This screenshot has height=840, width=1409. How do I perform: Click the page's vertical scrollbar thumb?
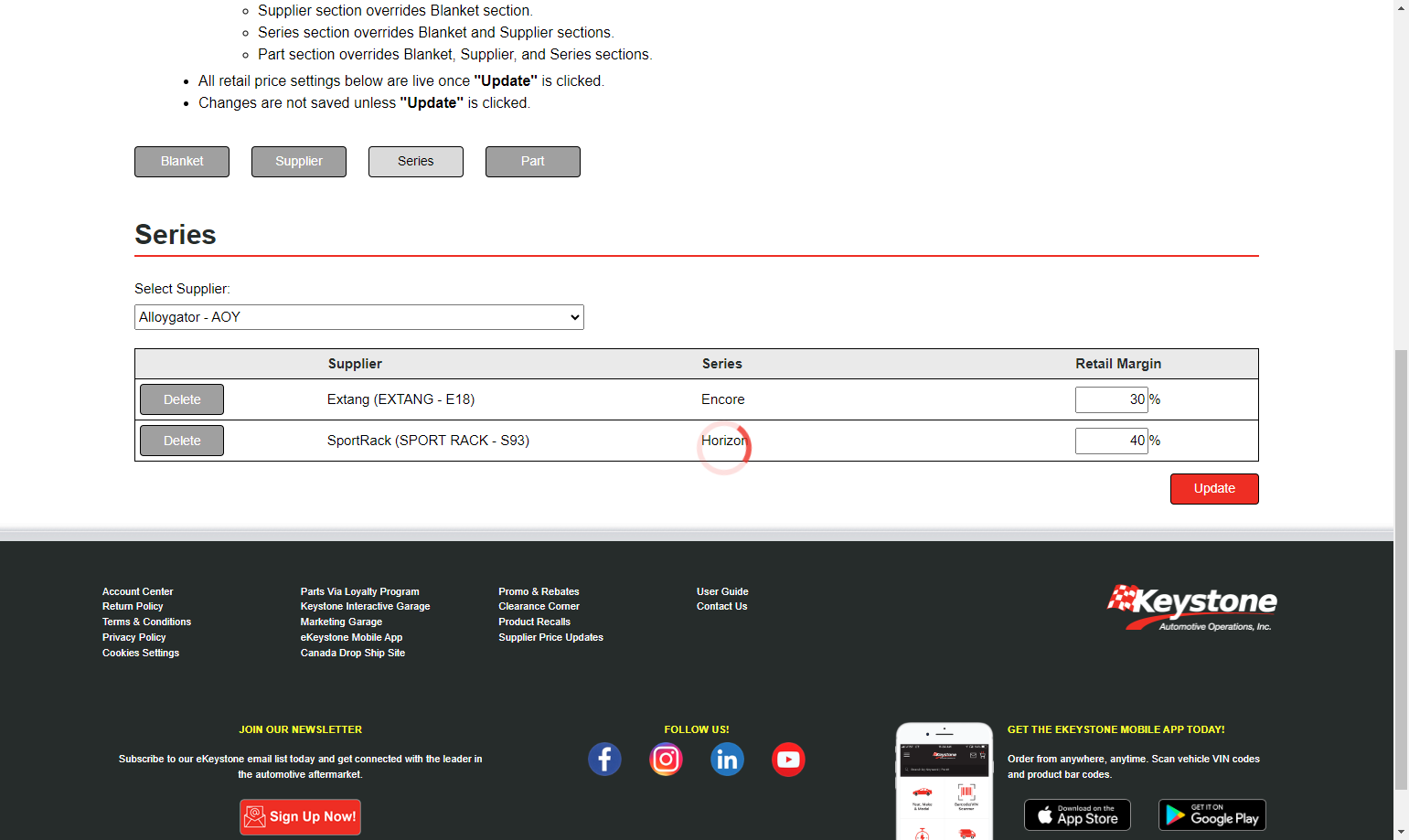[x=1401, y=569]
